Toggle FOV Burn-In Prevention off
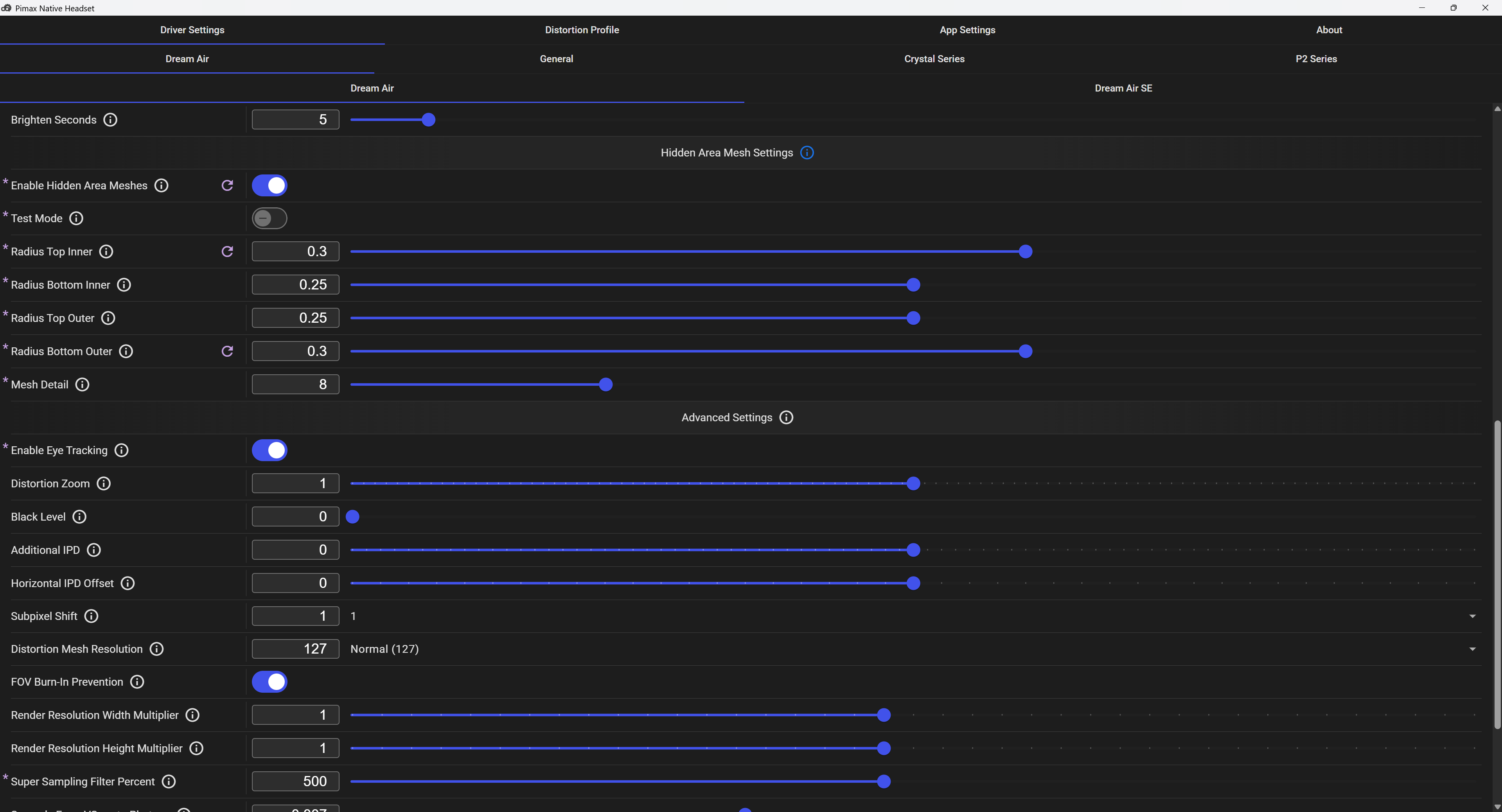The image size is (1502, 812). click(x=269, y=681)
